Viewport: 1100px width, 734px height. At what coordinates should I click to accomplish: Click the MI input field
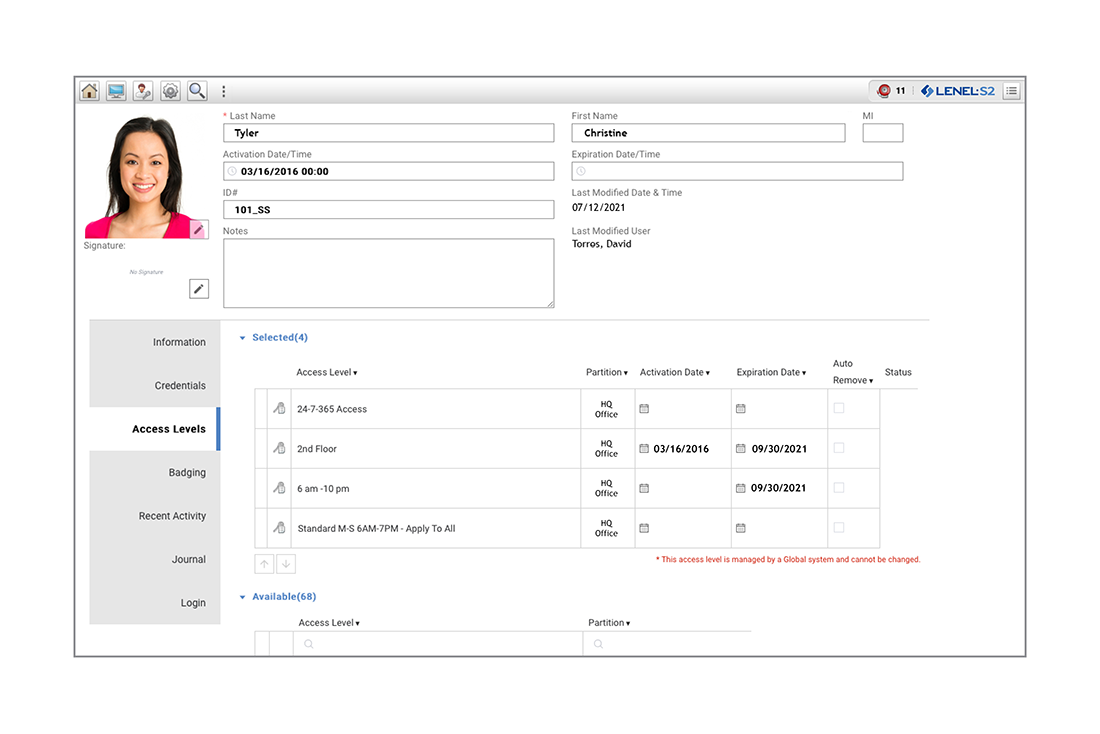click(x=883, y=133)
